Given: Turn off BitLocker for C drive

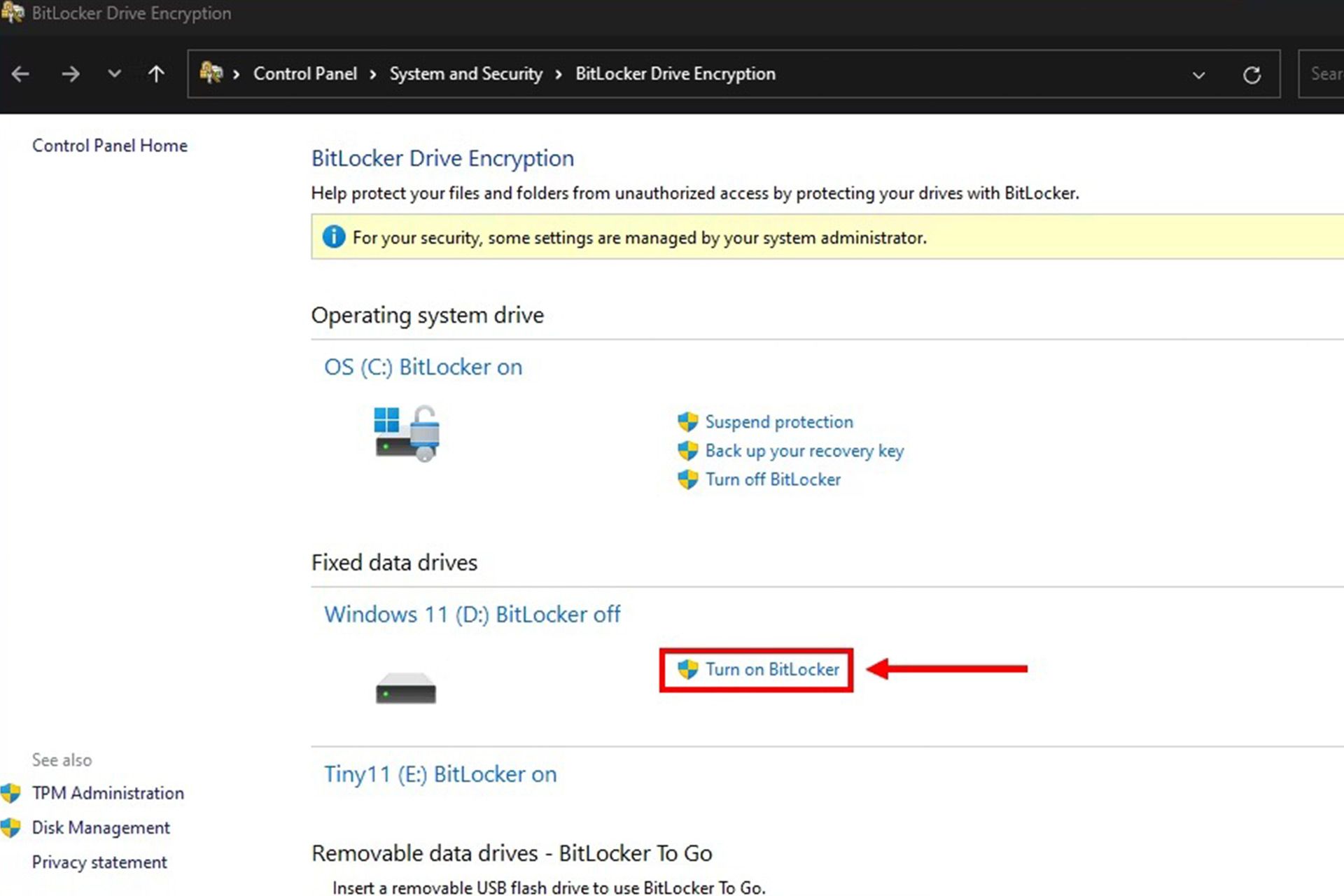Looking at the screenshot, I should pos(773,479).
